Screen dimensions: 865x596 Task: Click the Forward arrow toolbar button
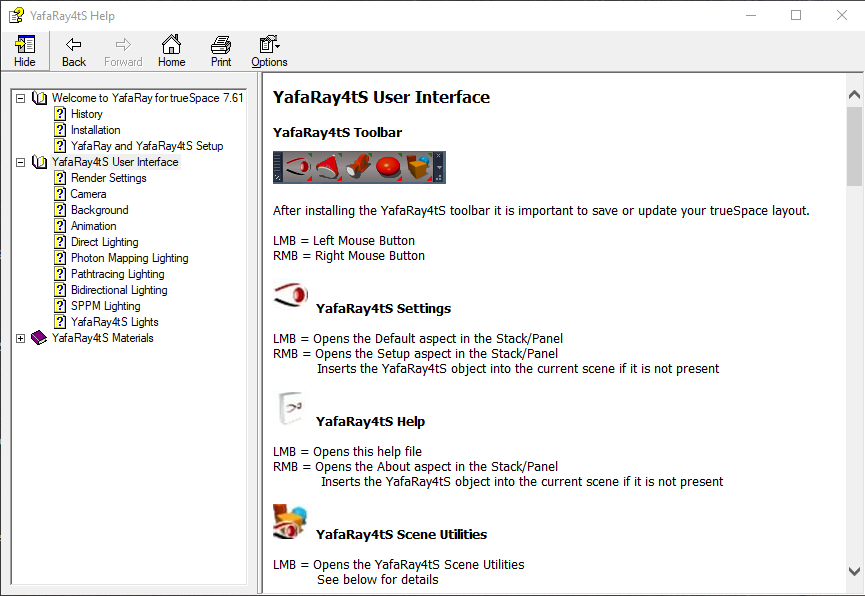click(x=123, y=51)
